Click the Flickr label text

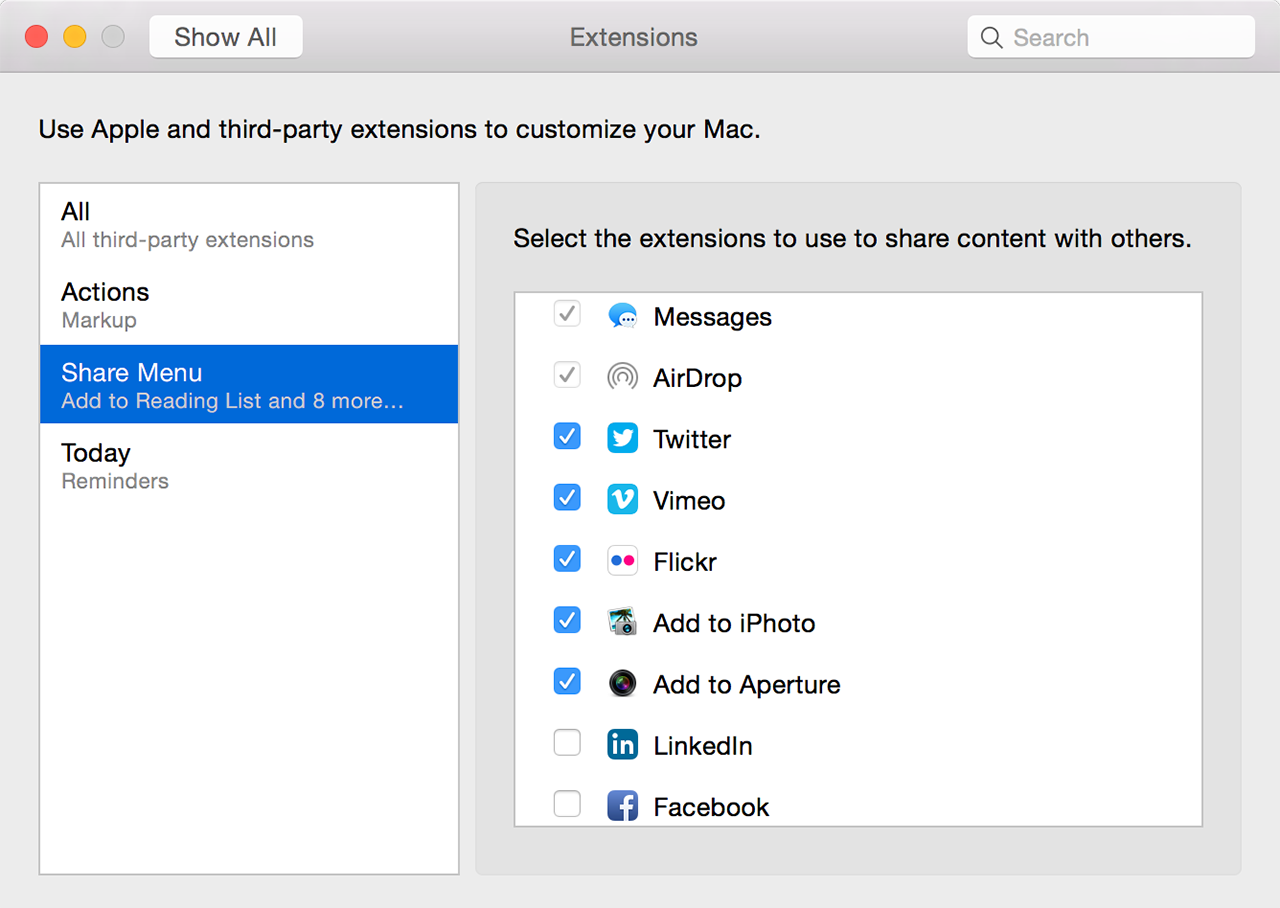(x=685, y=562)
